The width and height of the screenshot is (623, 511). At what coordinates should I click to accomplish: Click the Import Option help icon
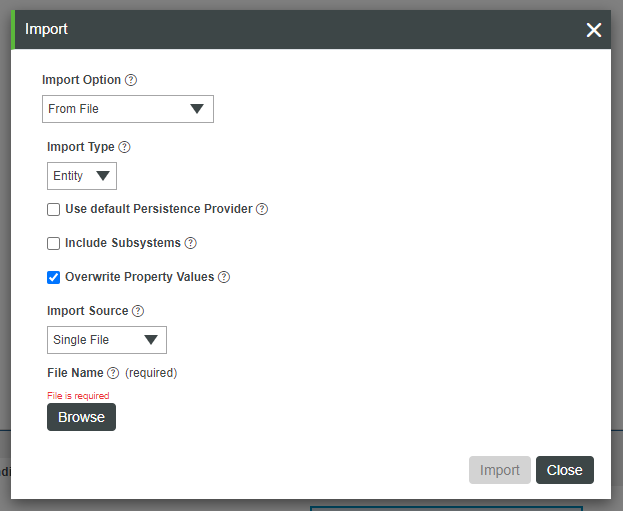coord(131,80)
